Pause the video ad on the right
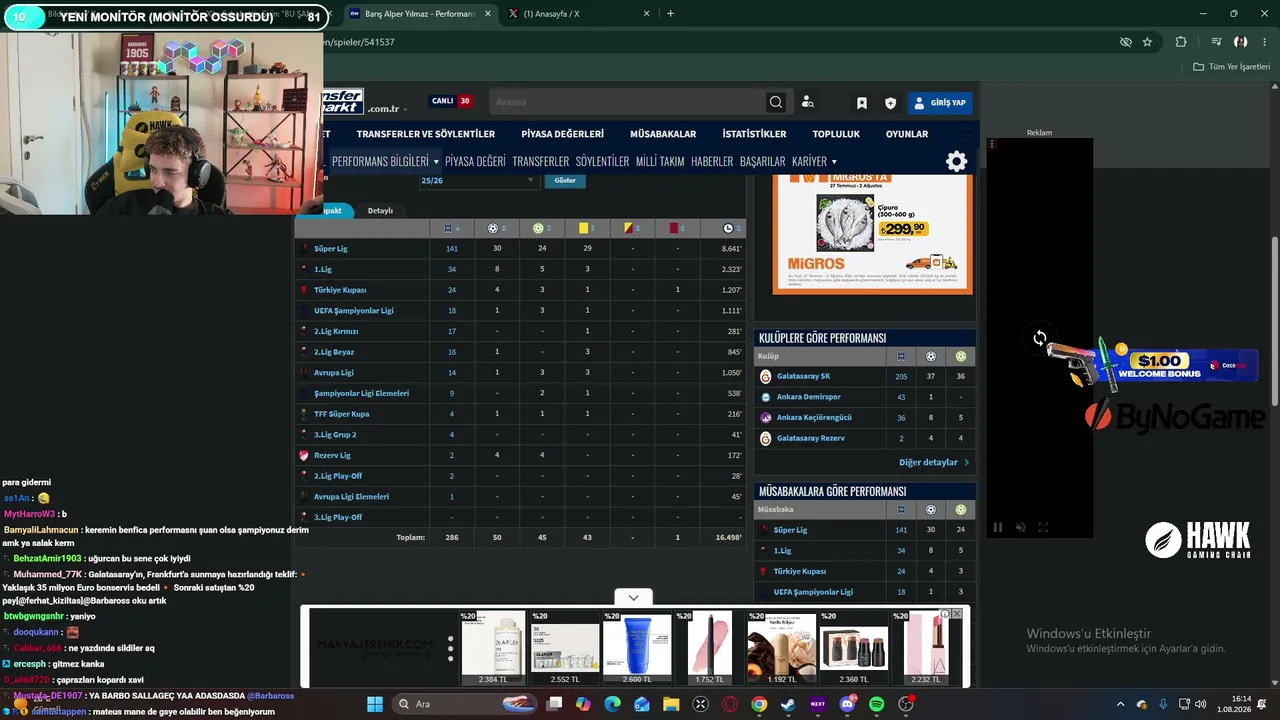 point(997,527)
